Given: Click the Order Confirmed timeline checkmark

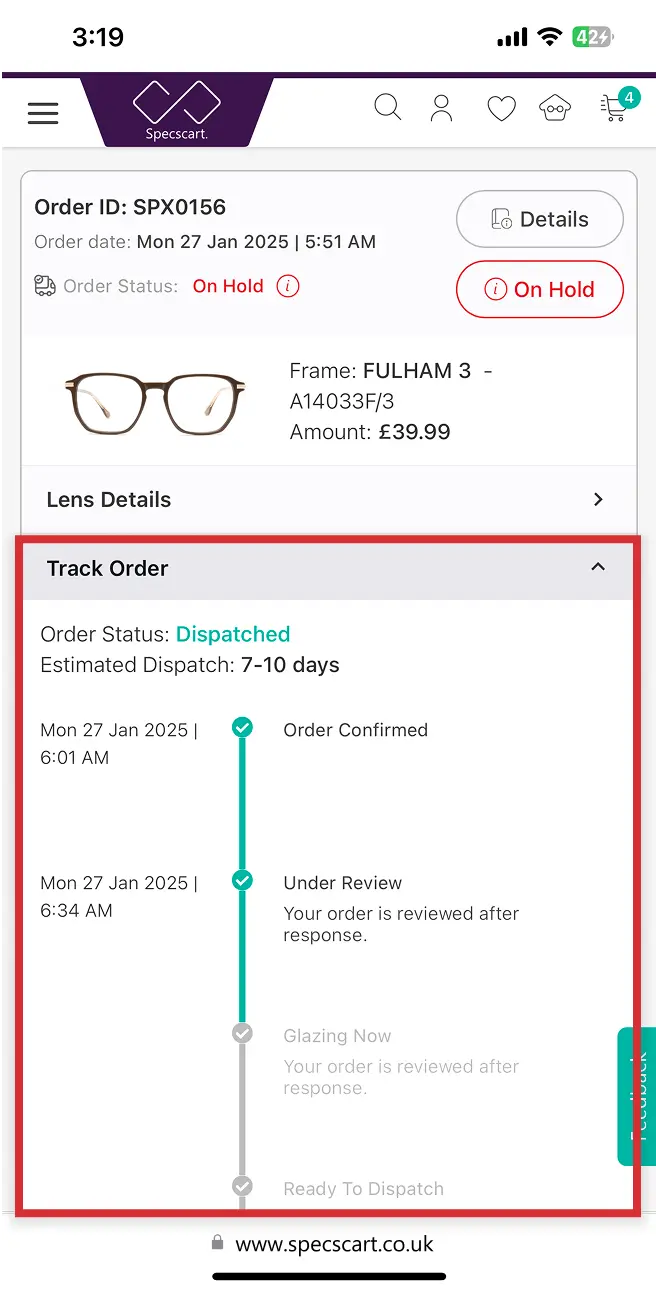Looking at the screenshot, I should pyautogui.click(x=242, y=727).
